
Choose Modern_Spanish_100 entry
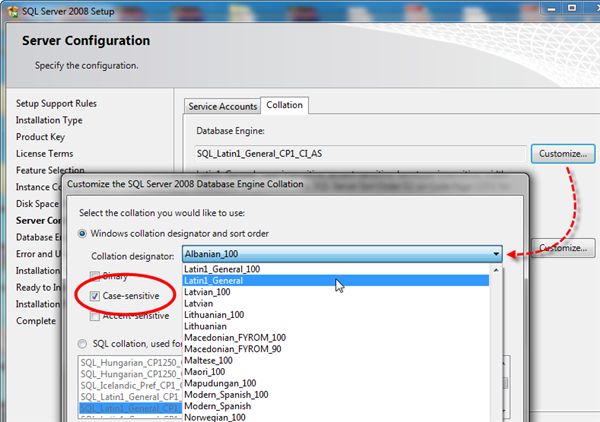pos(336,395)
